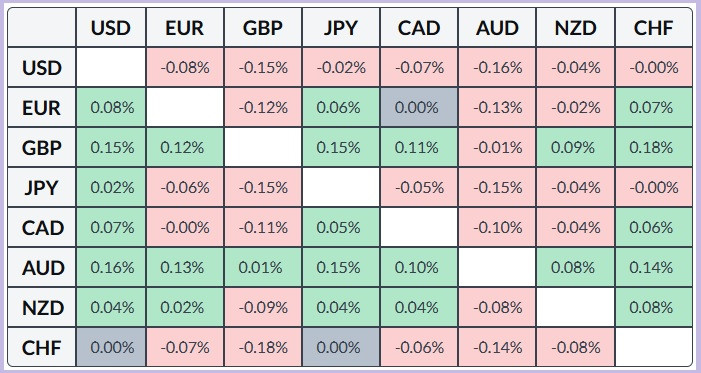Click the CHF versus GBP -0.18% cell

(263, 347)
